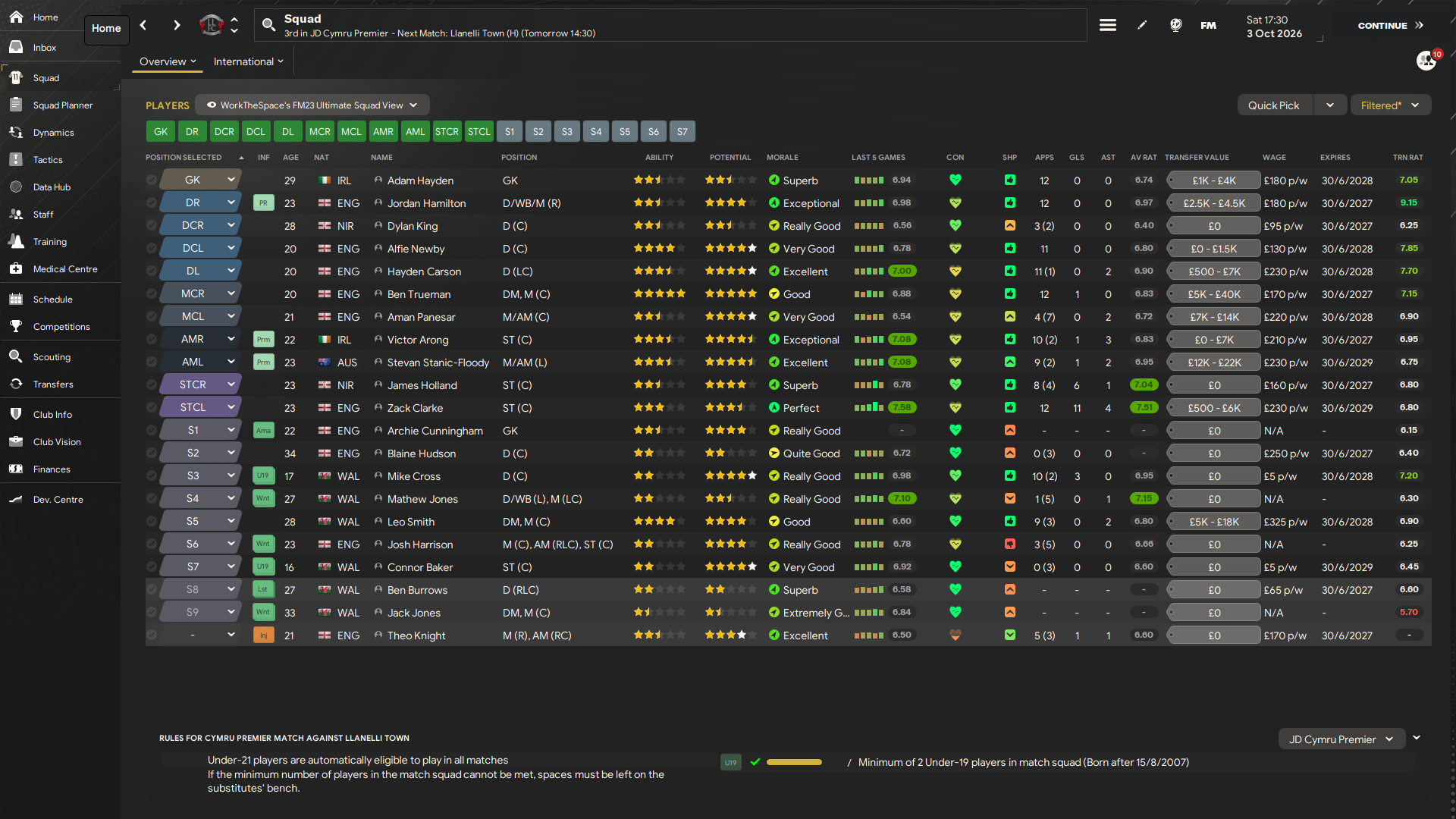Click the STCR green position chip
The image size is (1456, 819).
tap(447, 131)
